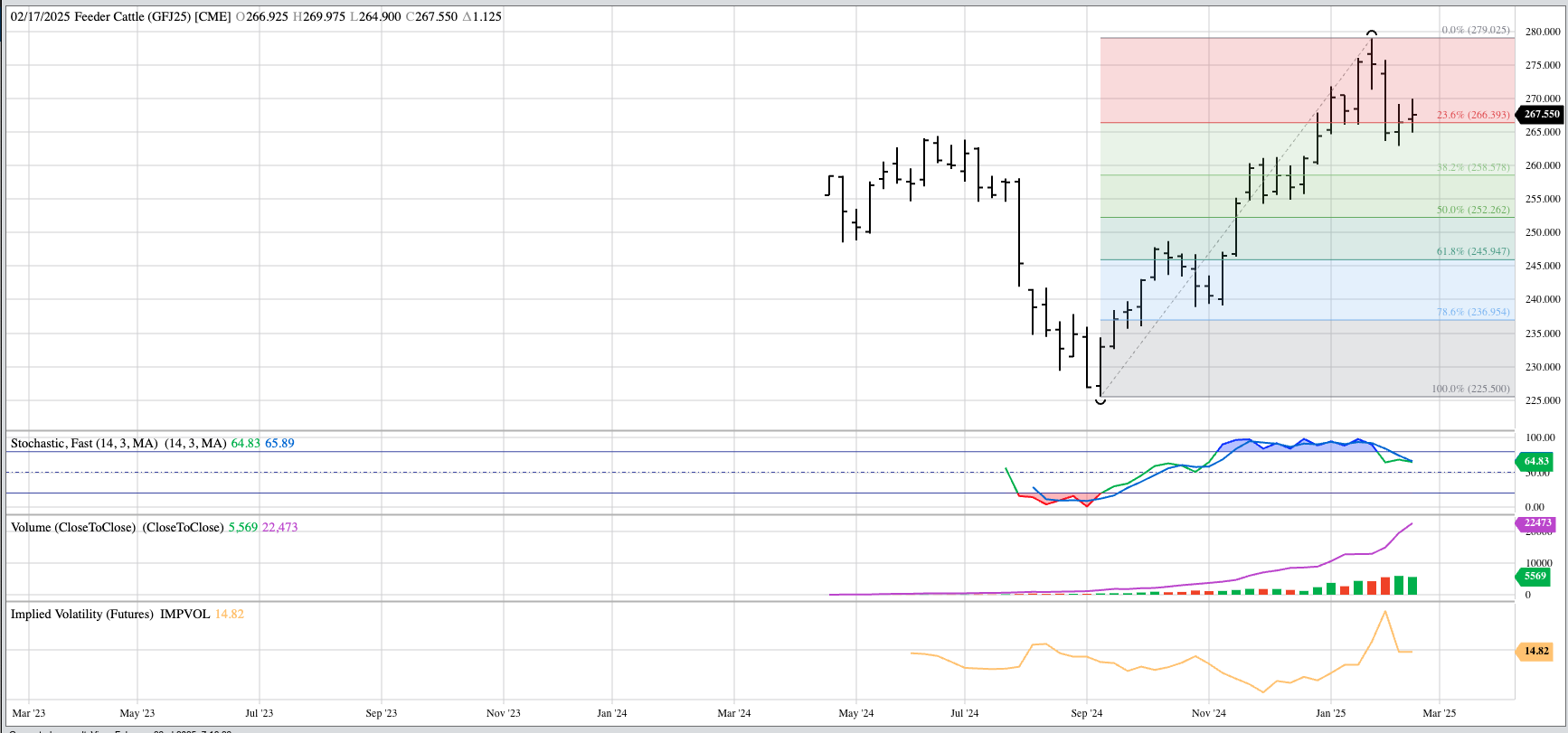This screenshot has height=733, width=1568.
Task: Click the black 267.550 current price tag
Action: coord(1541,114)
